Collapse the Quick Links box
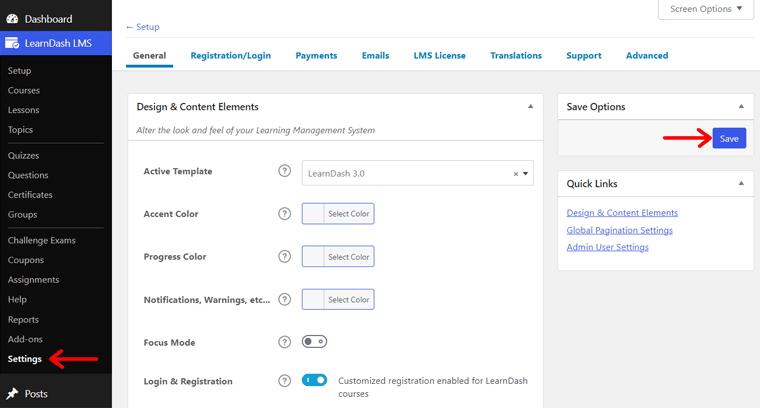Image resolution: width=760 pixels, height=408 pixels. [741, 184]
